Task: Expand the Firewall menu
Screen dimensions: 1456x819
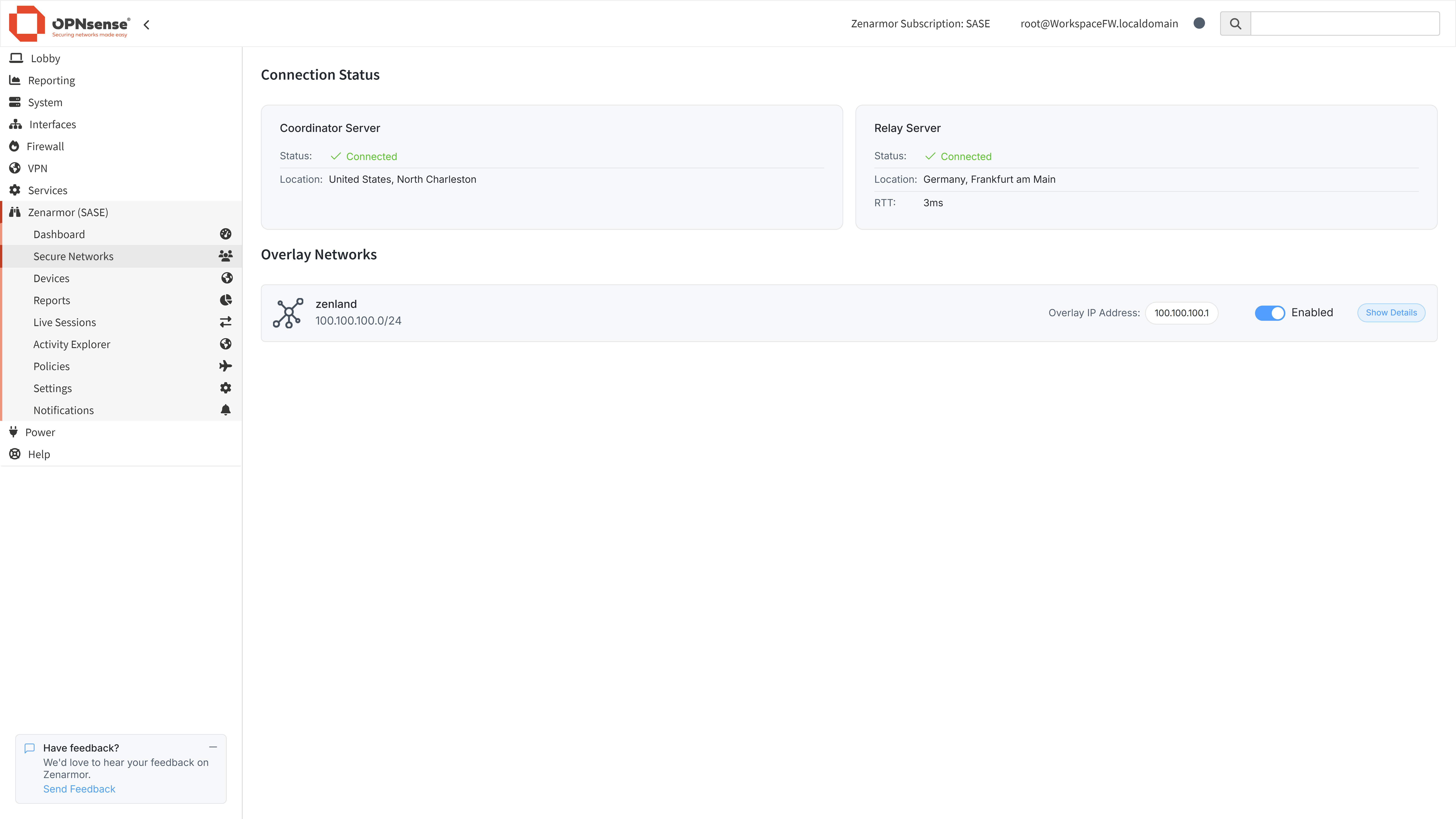Action: point(121,146)
